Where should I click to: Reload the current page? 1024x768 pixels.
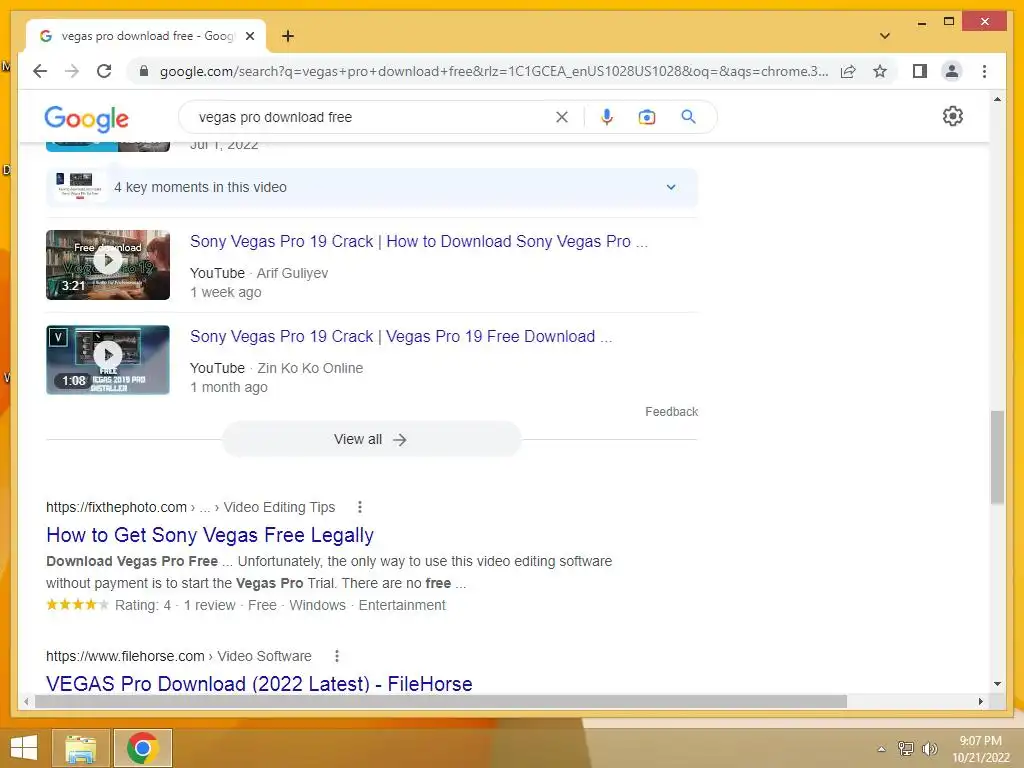pyautogui.click(x=104, y=71)
